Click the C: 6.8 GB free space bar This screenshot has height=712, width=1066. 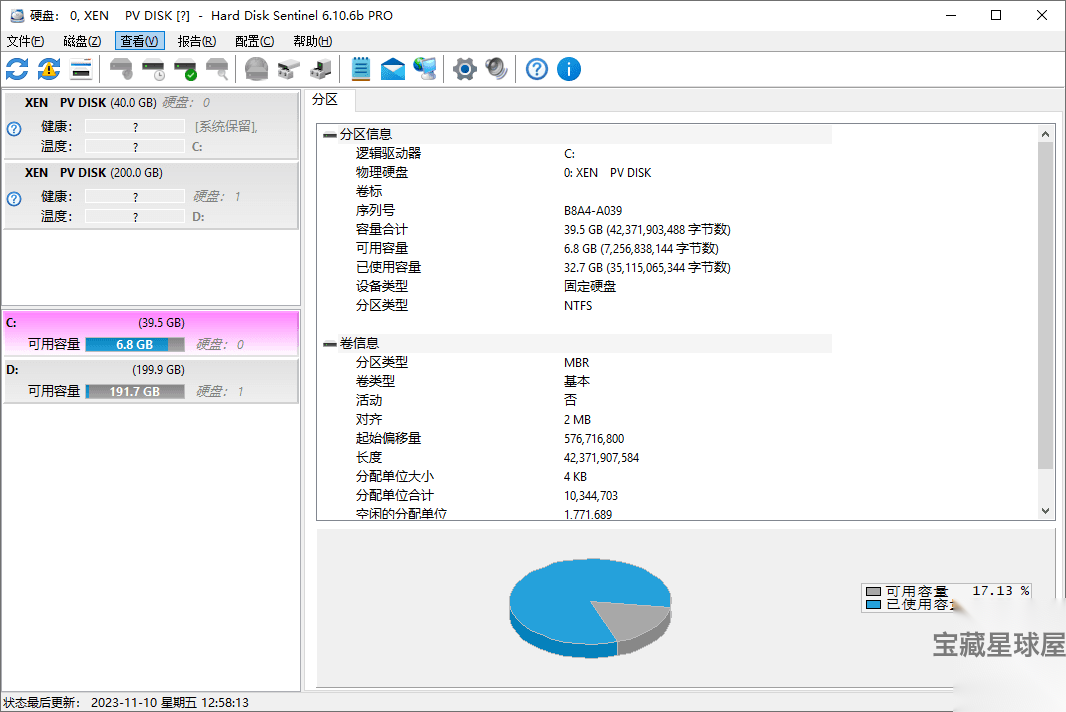tap(135, 345)
